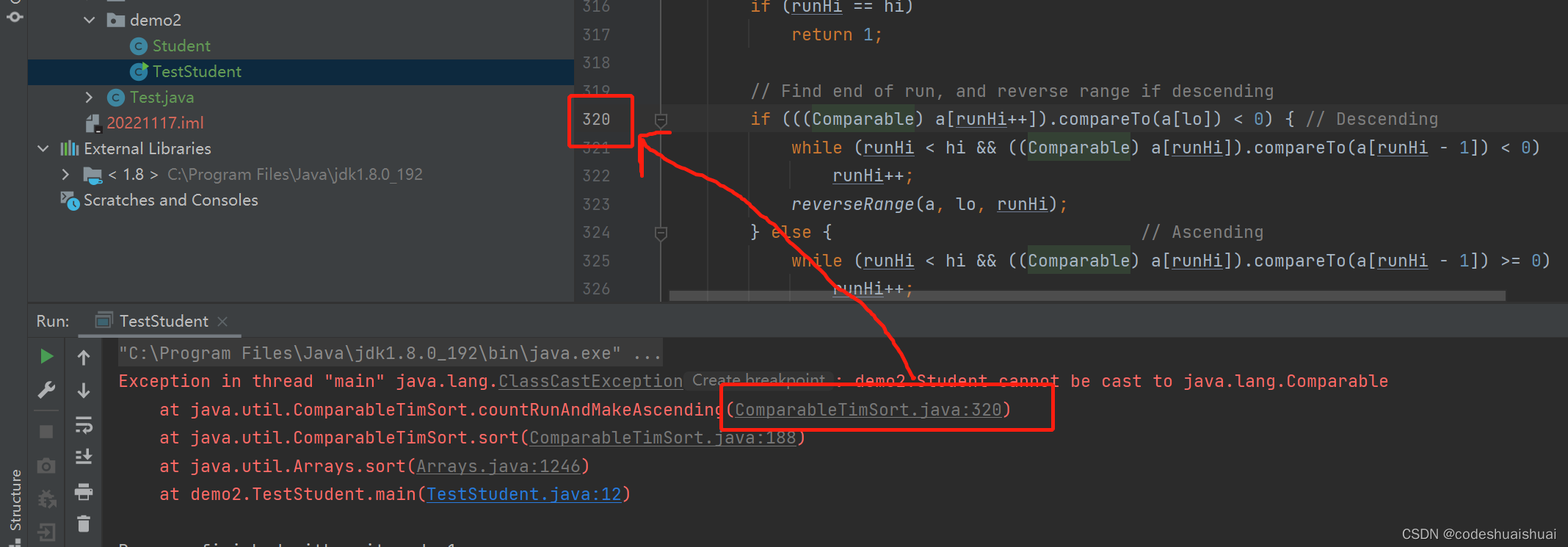Viewport: 1568px width, 547px height.
Task: Click 'runHi++;' on line 322
Action: tap(873, 175)
